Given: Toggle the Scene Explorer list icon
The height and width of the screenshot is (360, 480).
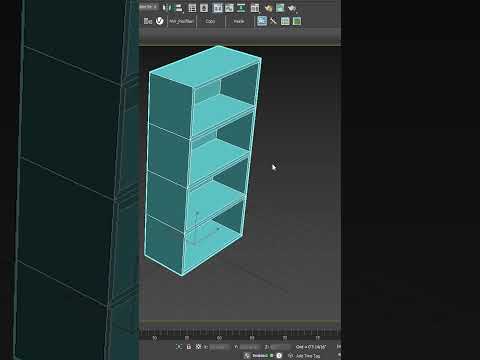Looking at the screenshot, I should pos(192,8).
